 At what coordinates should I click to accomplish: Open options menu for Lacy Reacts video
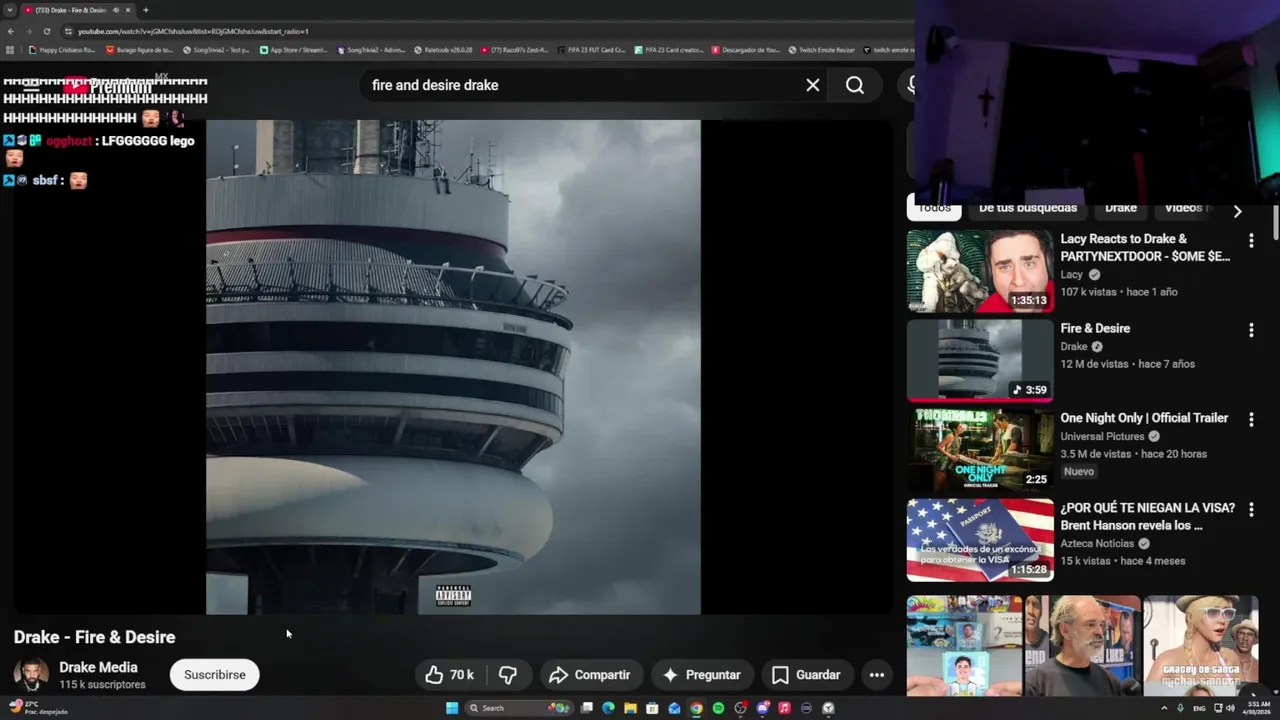(x=1251, y=240)
